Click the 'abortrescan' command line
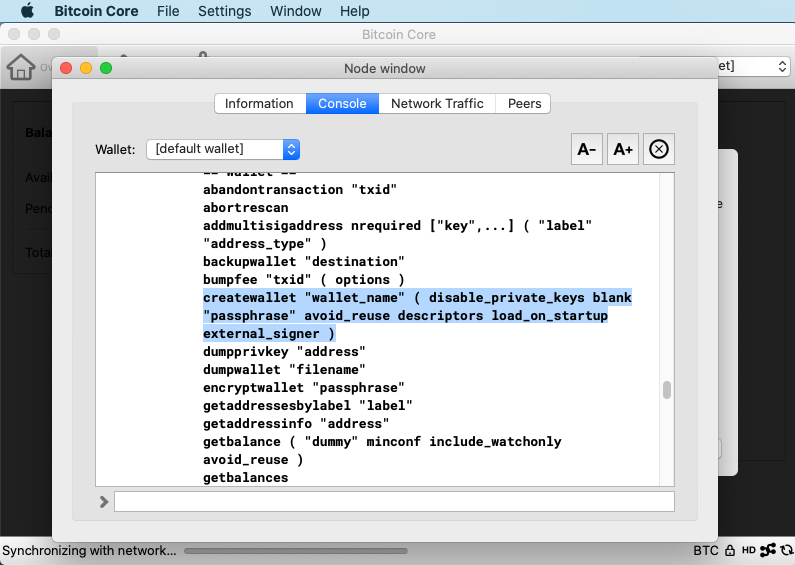The image size is (795, 565). (x=245, y=207)
